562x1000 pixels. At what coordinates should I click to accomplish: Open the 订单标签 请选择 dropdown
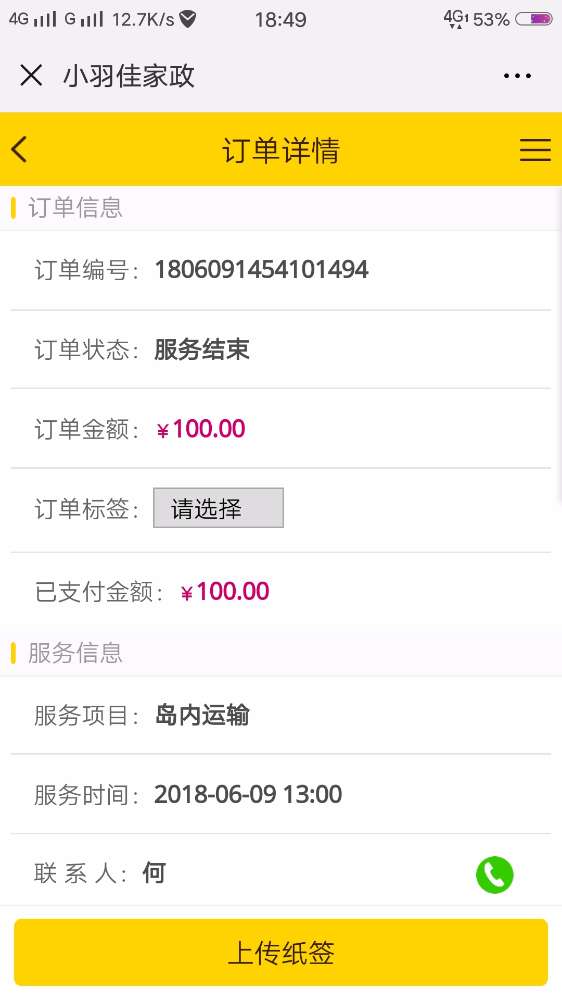pyautogui.click(x=218, y=508)
